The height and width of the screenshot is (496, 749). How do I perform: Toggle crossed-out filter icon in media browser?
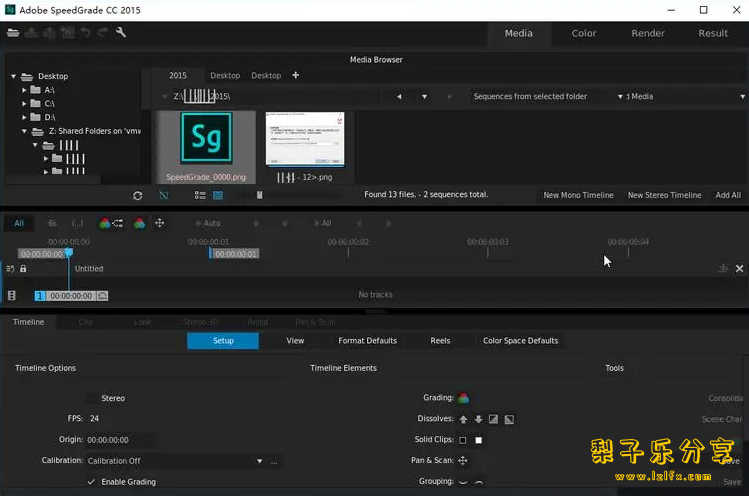(163, 195)
